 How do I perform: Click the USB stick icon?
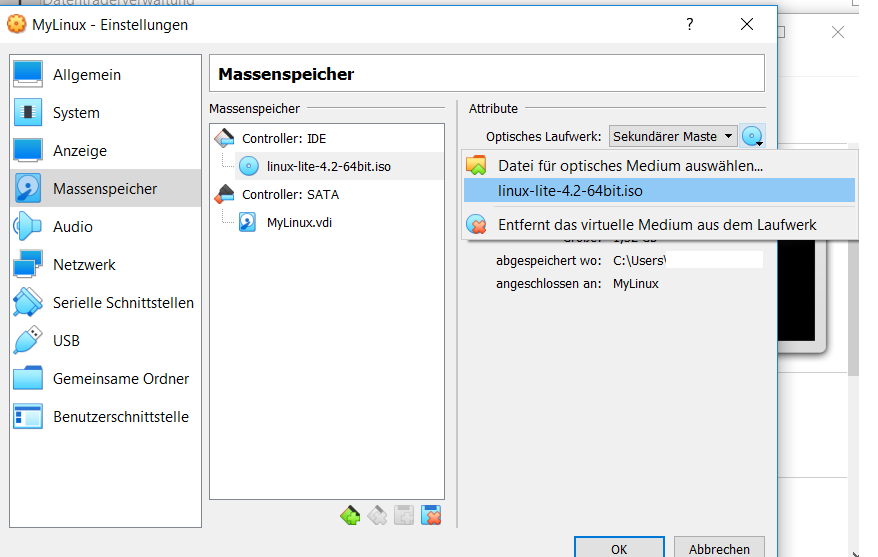27,340
